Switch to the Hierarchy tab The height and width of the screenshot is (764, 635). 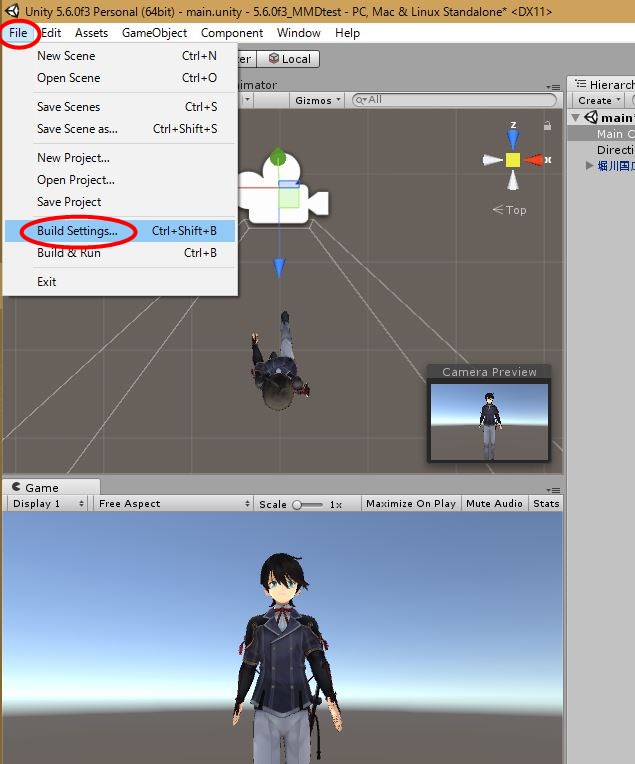tap(602, 84)
